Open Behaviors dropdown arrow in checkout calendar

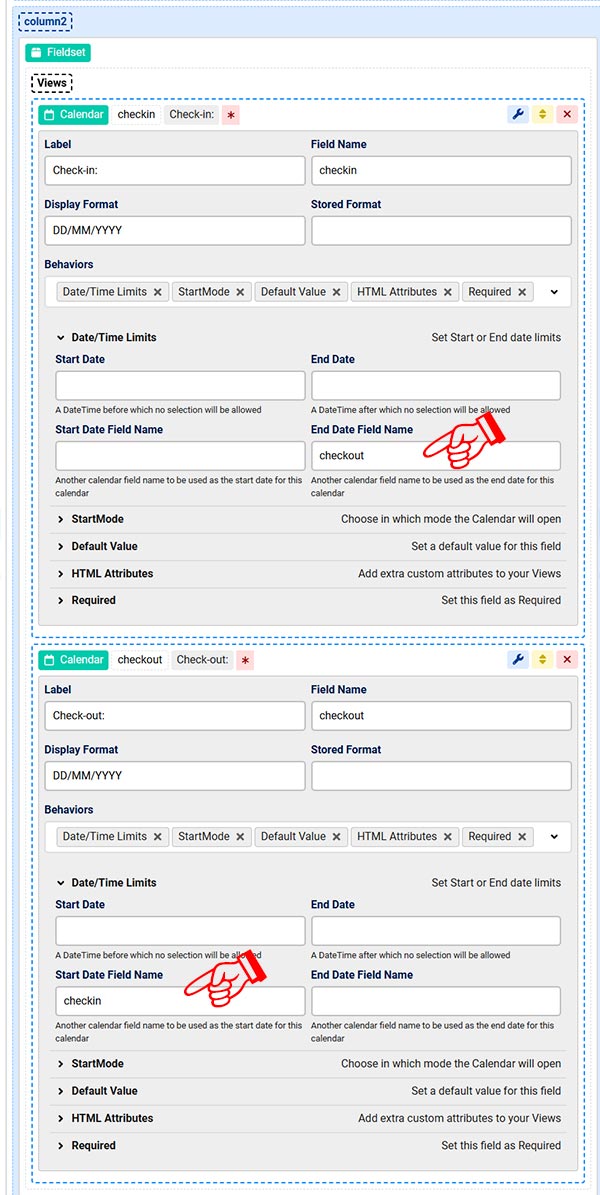point(554,837)
